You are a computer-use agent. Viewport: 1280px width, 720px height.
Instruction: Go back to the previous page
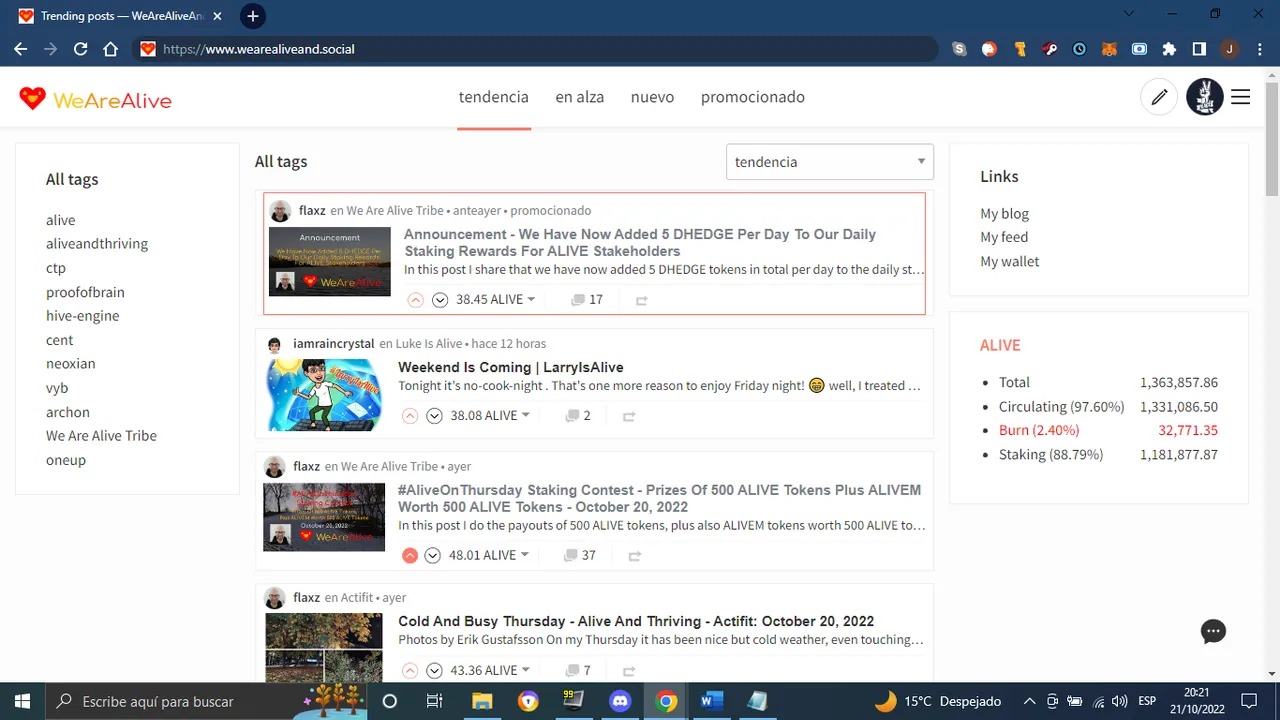21,49
